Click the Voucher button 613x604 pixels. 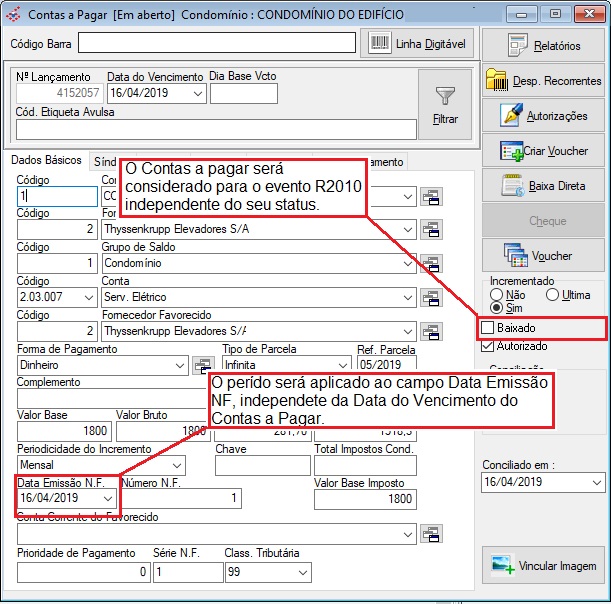point(543,256)
